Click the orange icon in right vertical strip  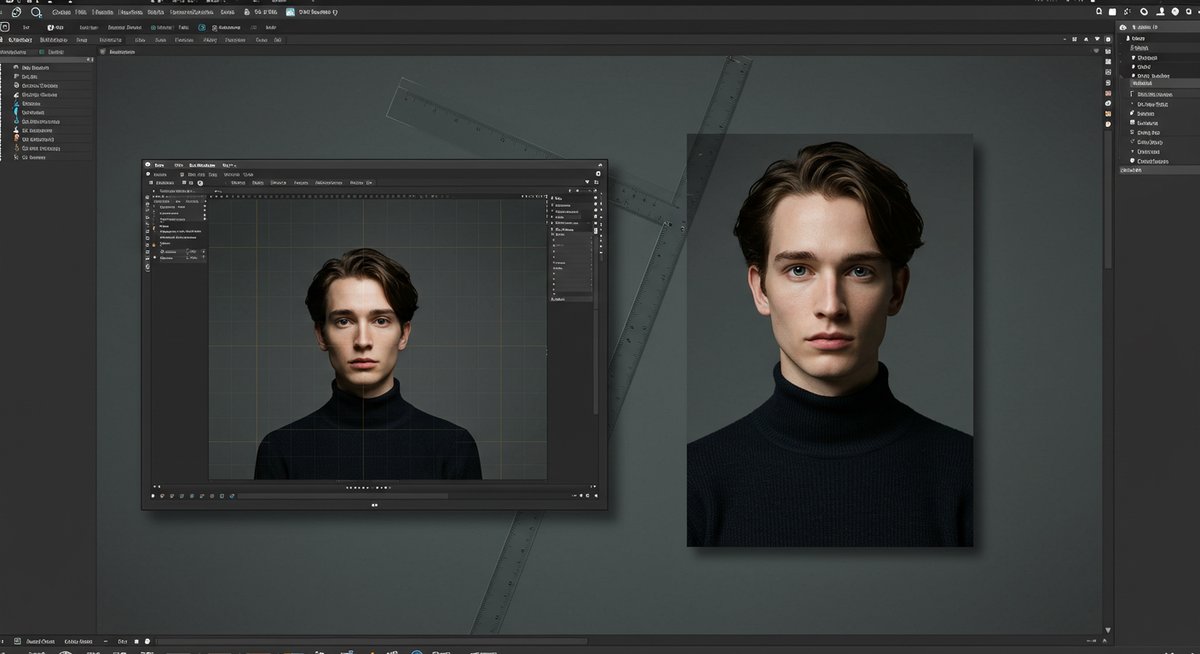[1108, 113]
